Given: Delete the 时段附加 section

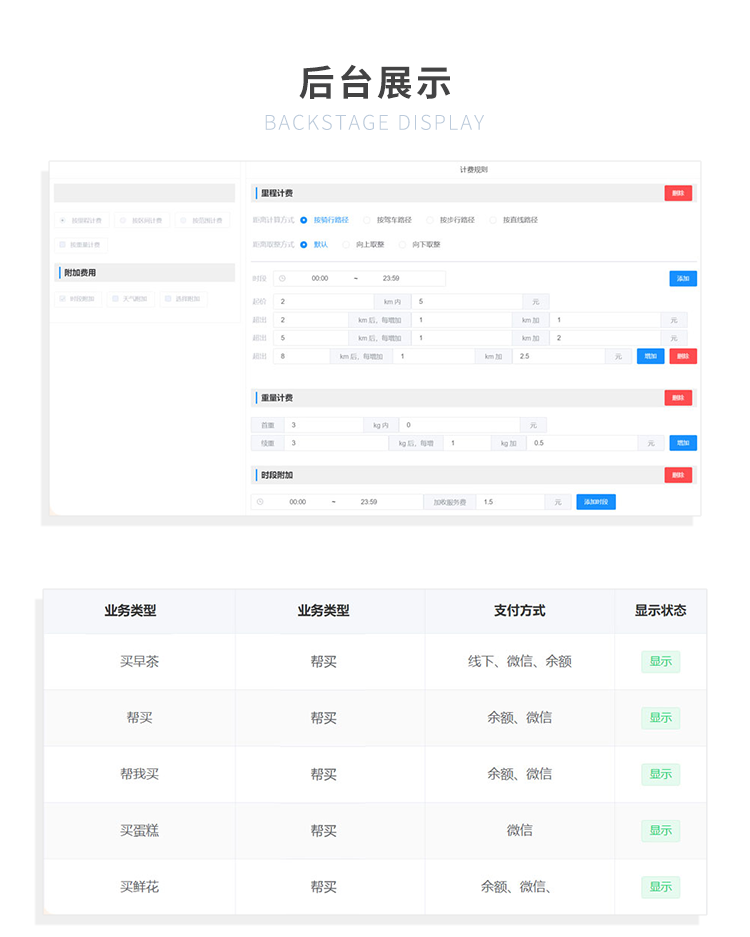Looking at the screenshot, I should pos(678,475).
